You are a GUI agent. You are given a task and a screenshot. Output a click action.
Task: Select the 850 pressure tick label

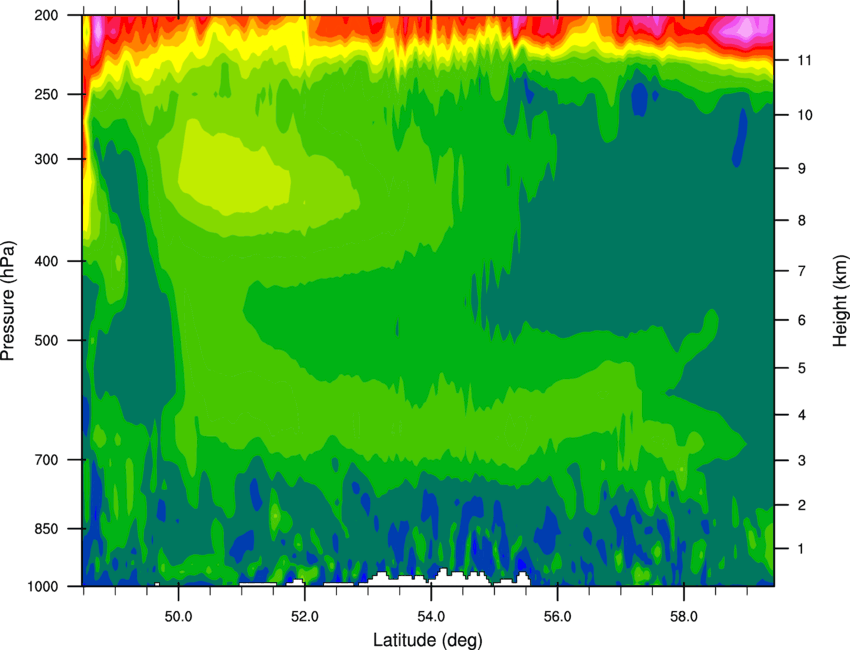(x=47, y=529)
